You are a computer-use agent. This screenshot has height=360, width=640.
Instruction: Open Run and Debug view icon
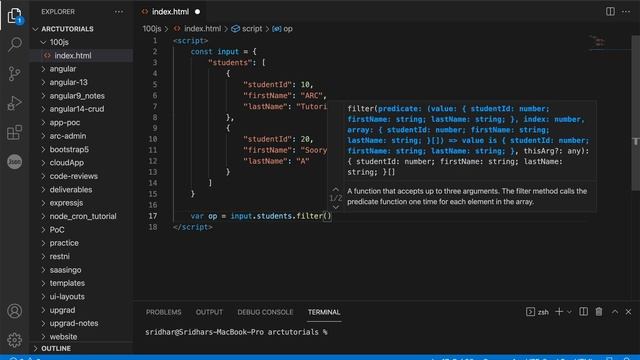(x=15, y=103)
